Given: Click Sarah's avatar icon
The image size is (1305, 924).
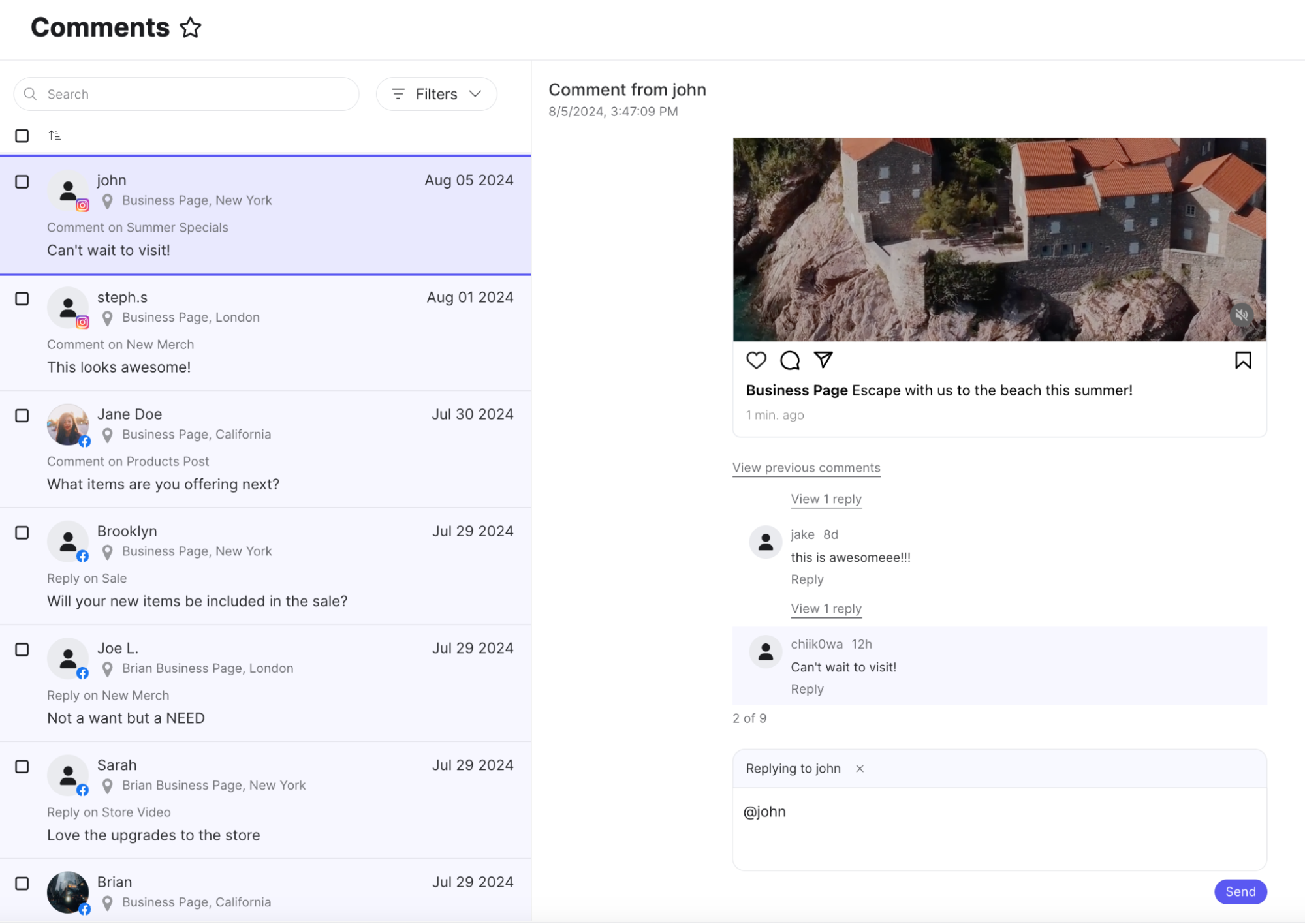Looking at the screenshot, I should (68, 775).
